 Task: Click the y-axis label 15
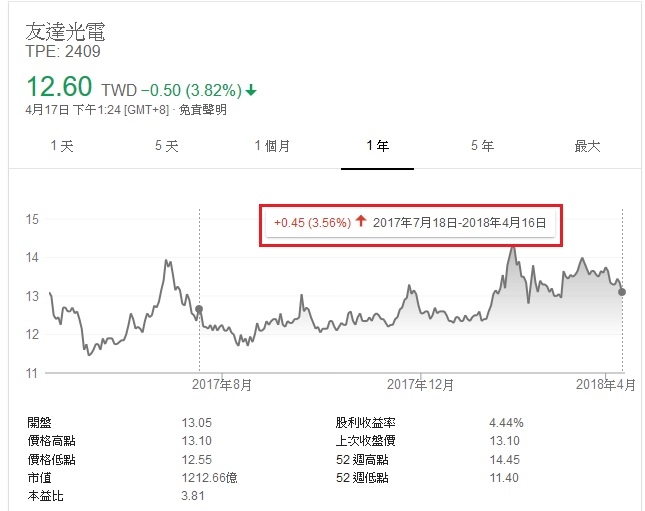(x=32, y=219)
